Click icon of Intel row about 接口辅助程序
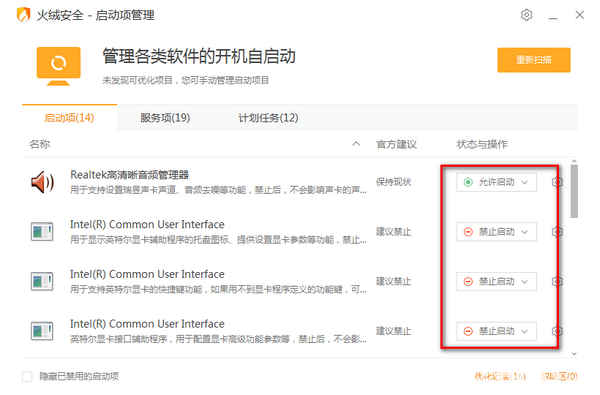Viewport: 600px width, 395px height. [x=42, y=331]
